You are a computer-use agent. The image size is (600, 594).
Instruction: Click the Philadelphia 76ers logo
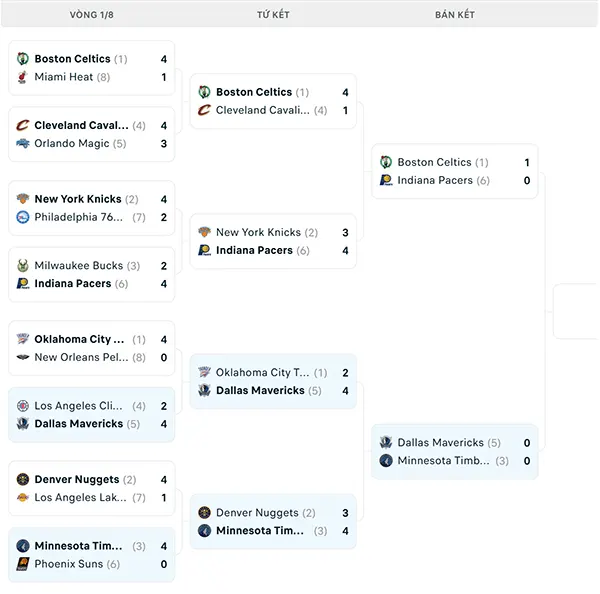pyautogui.click(x=23, y=217)
